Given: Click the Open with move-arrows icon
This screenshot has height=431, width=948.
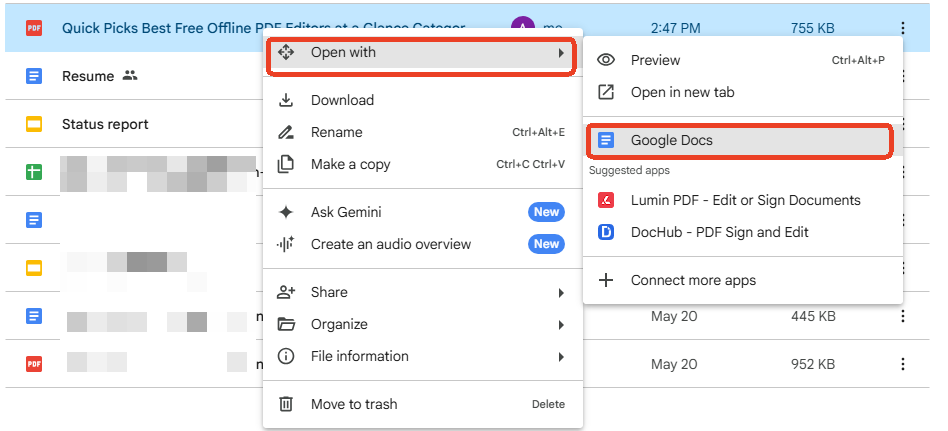Looking at the screenshot, I should [285, 53].
